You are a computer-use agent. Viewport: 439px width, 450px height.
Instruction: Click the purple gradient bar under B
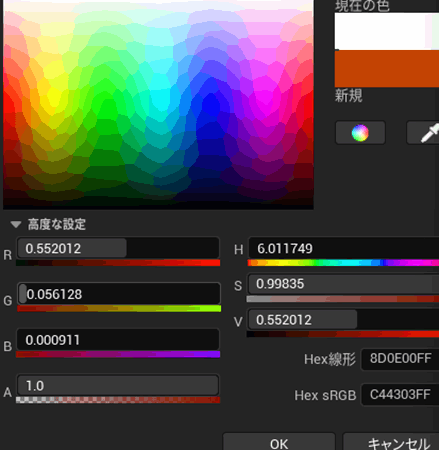[118, 354]
